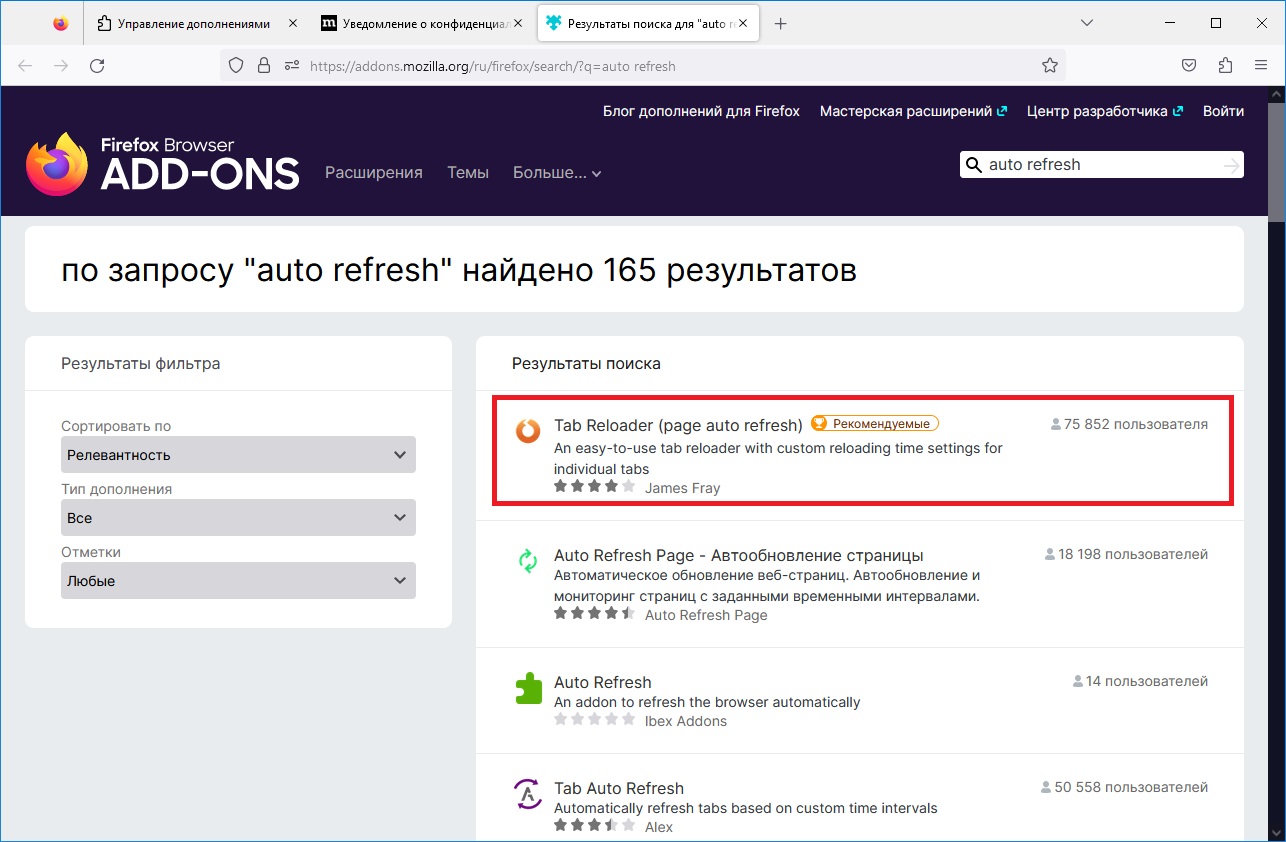Image resolution: width=1286 pixels, height=842 pixels.
Task: Click 18 198 пользователей count
Action: [1126, 554]
